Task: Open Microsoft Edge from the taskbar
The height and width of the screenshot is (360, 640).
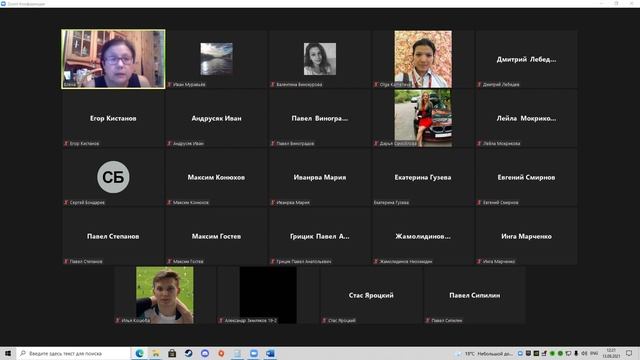Action: [139, 353]
